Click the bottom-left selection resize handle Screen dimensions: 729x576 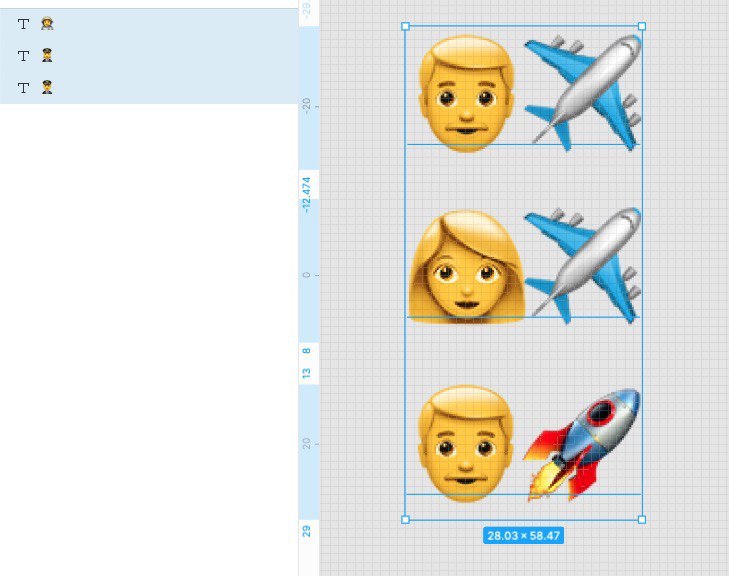405,519
